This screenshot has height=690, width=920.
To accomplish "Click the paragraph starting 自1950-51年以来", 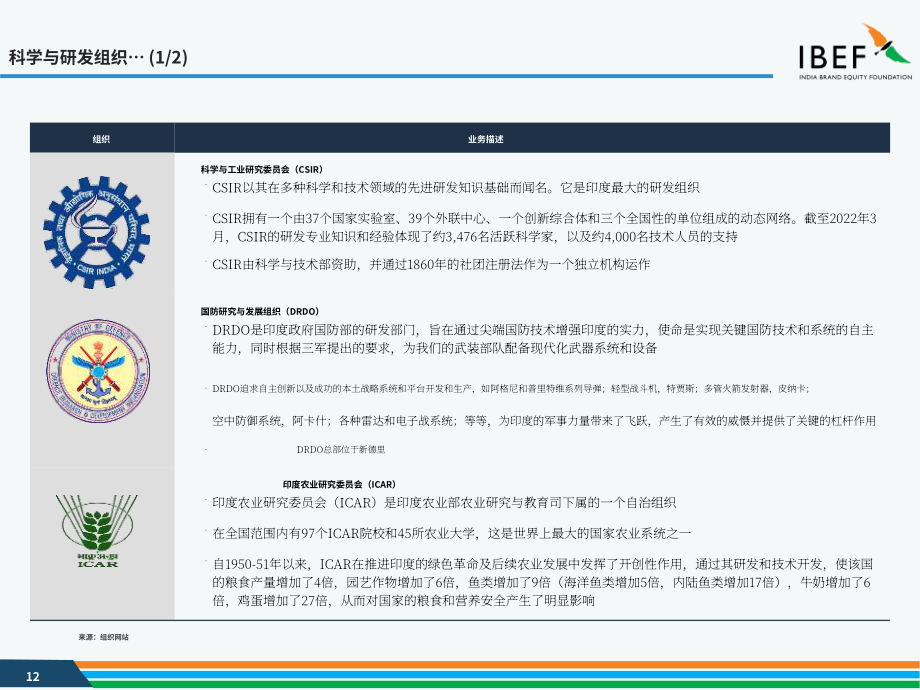I will (542, 582).
